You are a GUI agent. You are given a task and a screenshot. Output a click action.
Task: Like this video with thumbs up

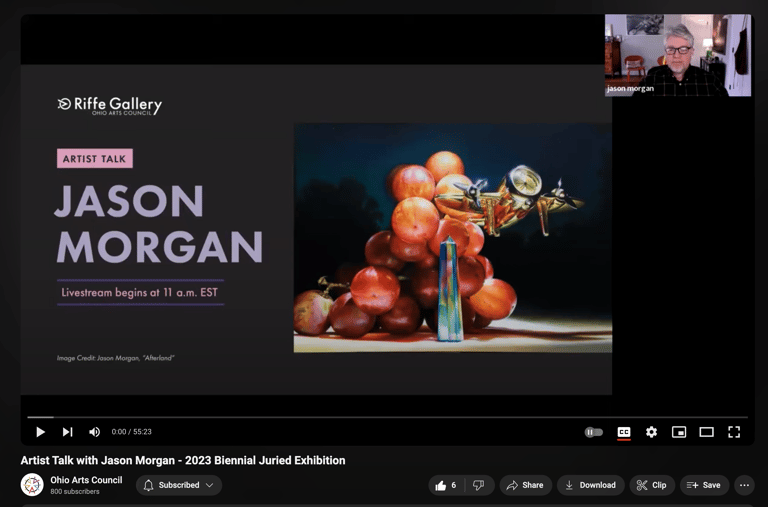[446, 485]
